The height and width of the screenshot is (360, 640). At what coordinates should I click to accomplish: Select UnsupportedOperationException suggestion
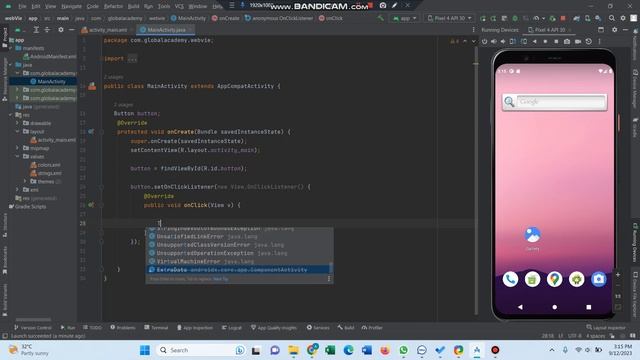pos(239,253)
